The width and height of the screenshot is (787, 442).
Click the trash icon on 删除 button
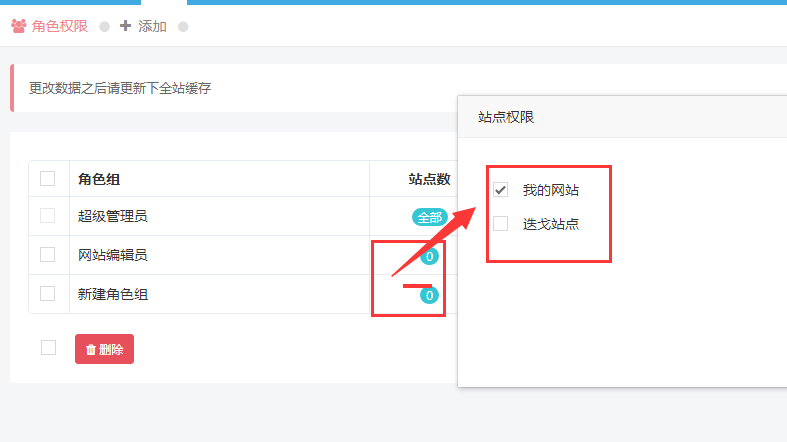91,350
